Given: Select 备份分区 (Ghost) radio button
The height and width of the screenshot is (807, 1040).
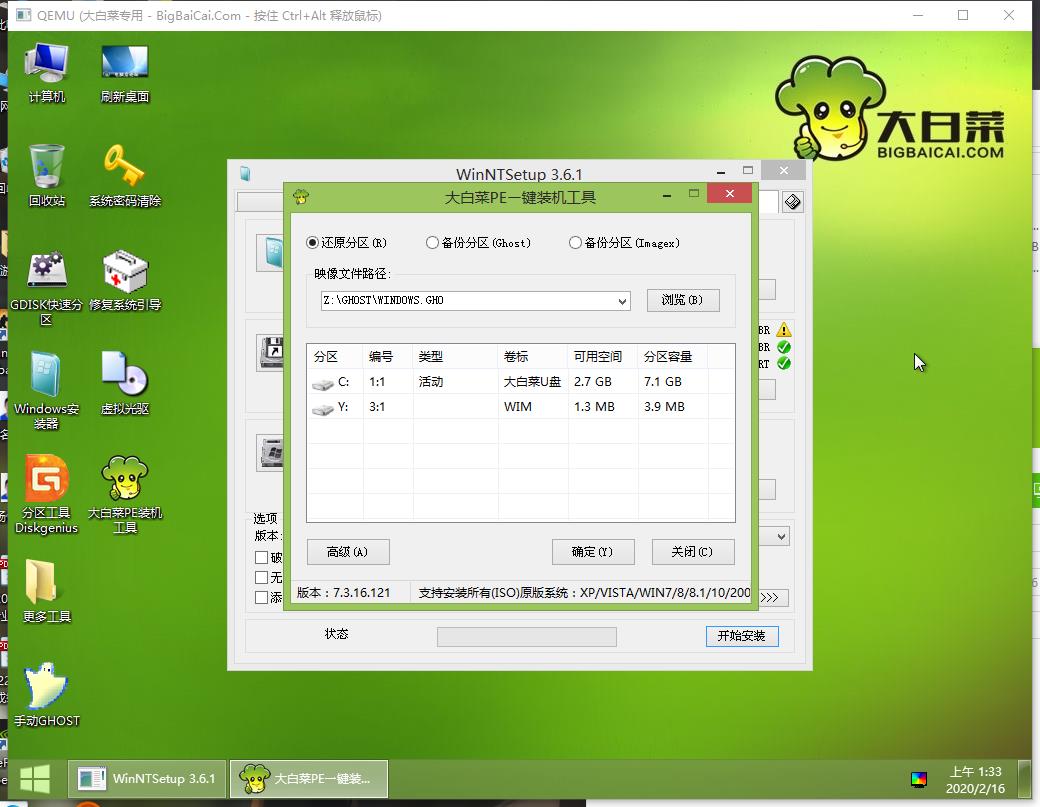Looking at the screenshot, I should (x=432, y=243).
